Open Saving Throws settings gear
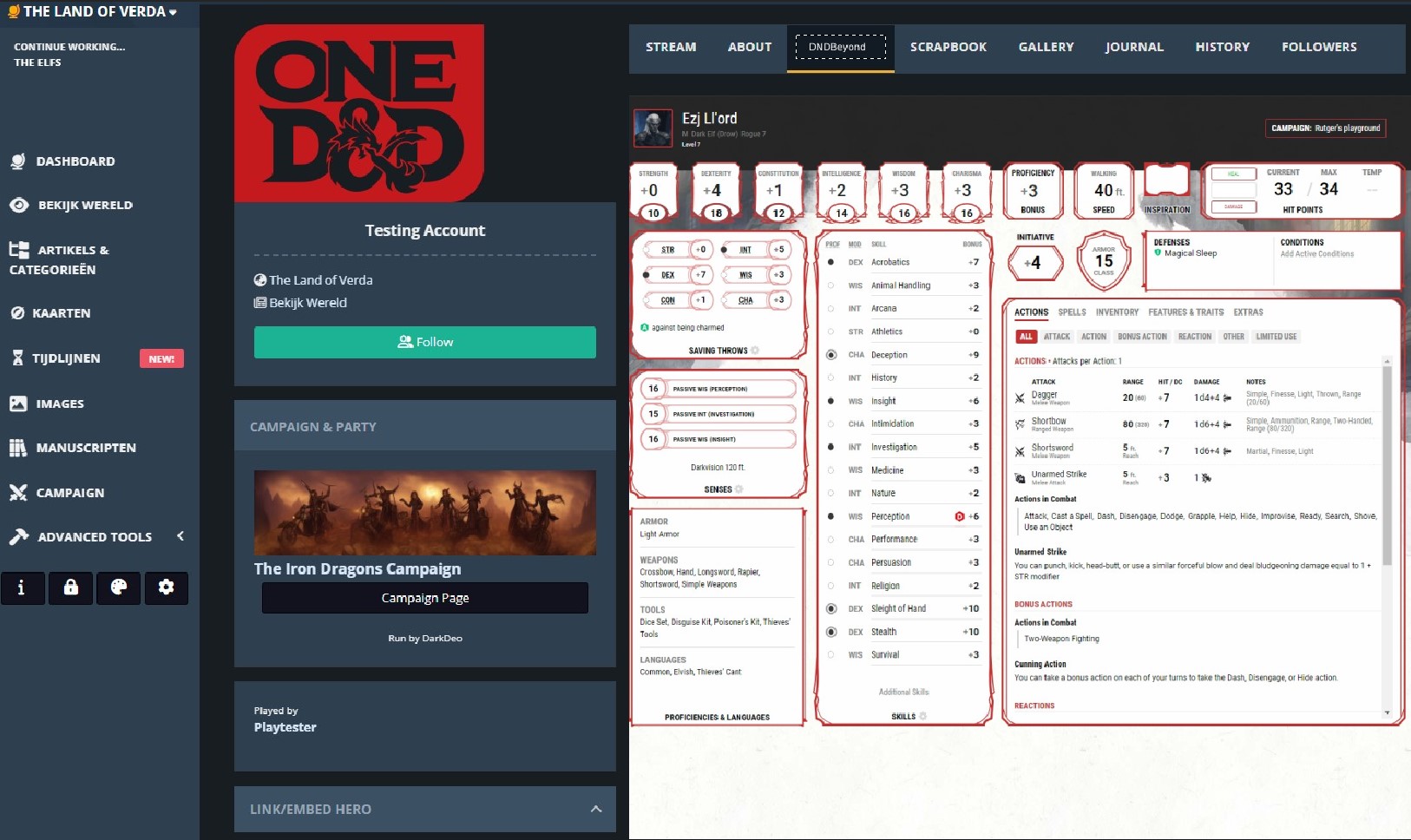1411x840 pixels. pyautogui.click(x=755, y=351)
